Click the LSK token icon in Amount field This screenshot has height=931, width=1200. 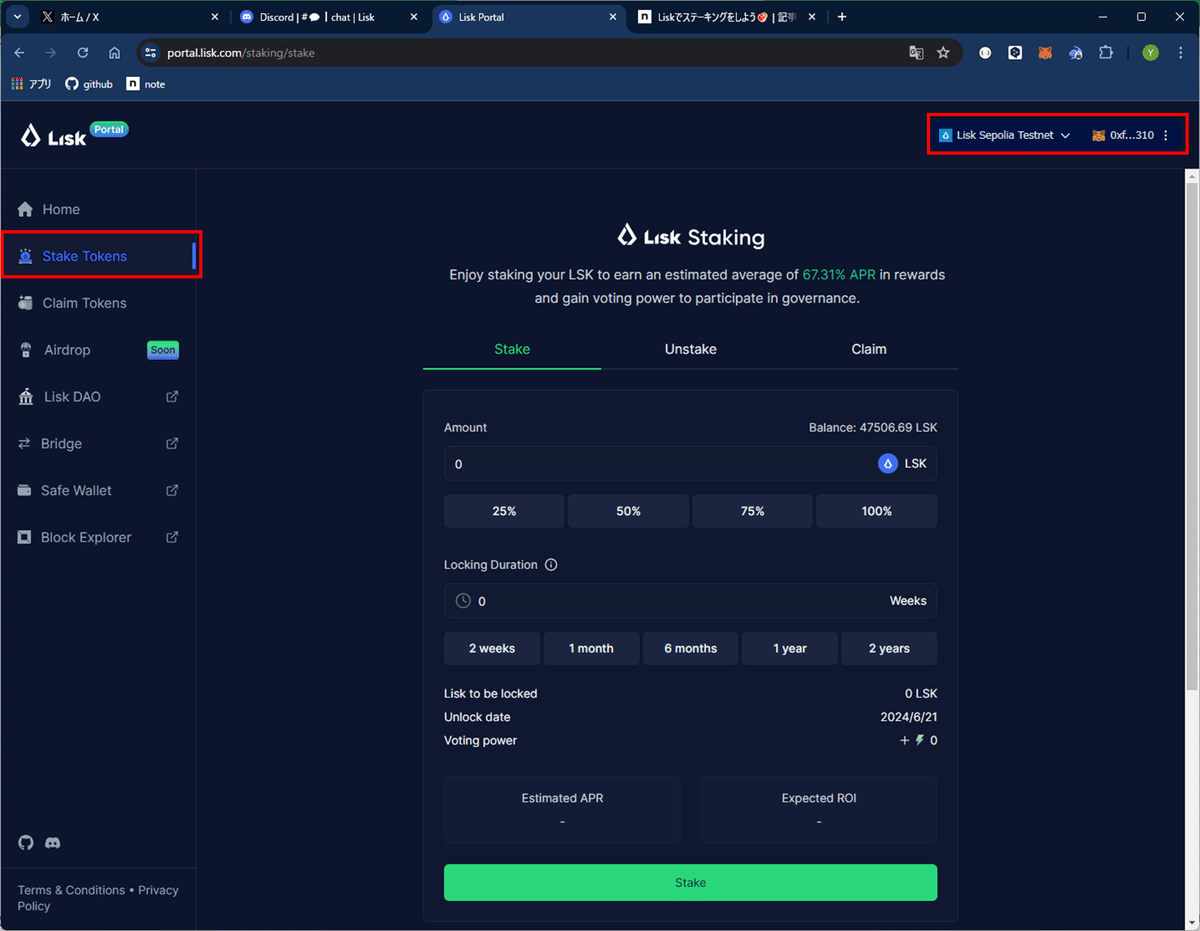pos(888,464)
